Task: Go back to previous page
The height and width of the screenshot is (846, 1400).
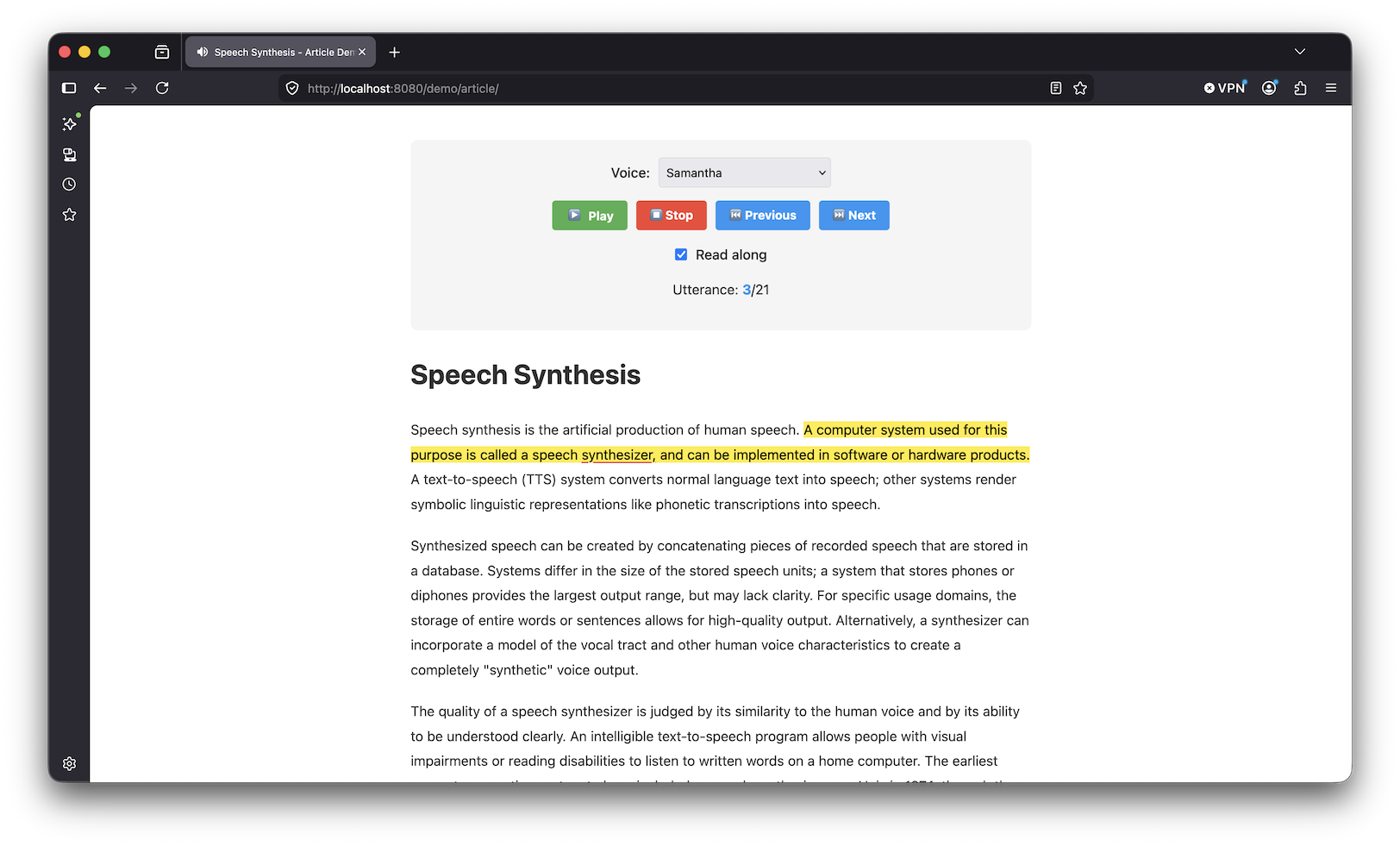Action: pos(100,88)
